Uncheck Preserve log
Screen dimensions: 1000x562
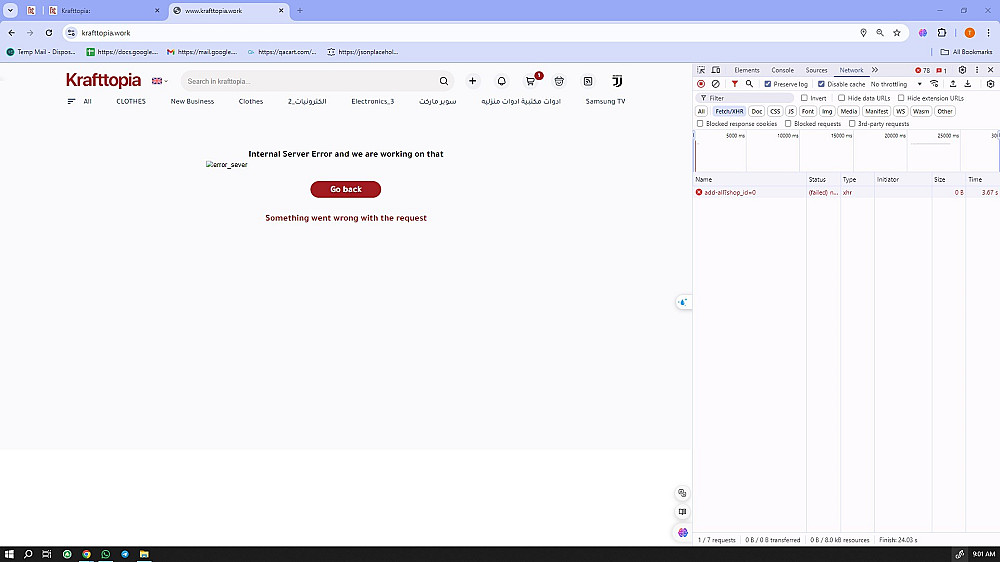coord(768,84)
